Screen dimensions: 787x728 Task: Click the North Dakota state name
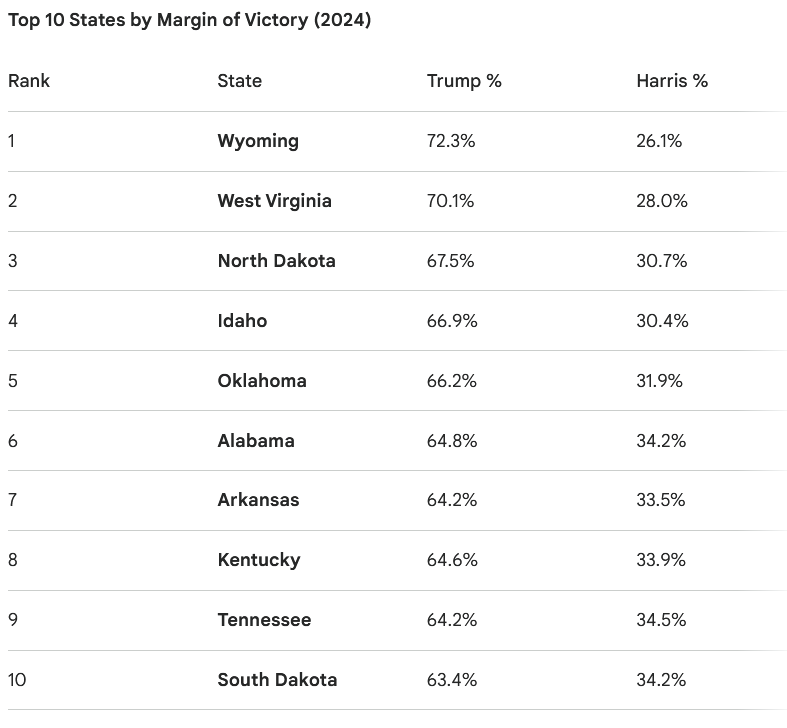click(x=276, y=261)
